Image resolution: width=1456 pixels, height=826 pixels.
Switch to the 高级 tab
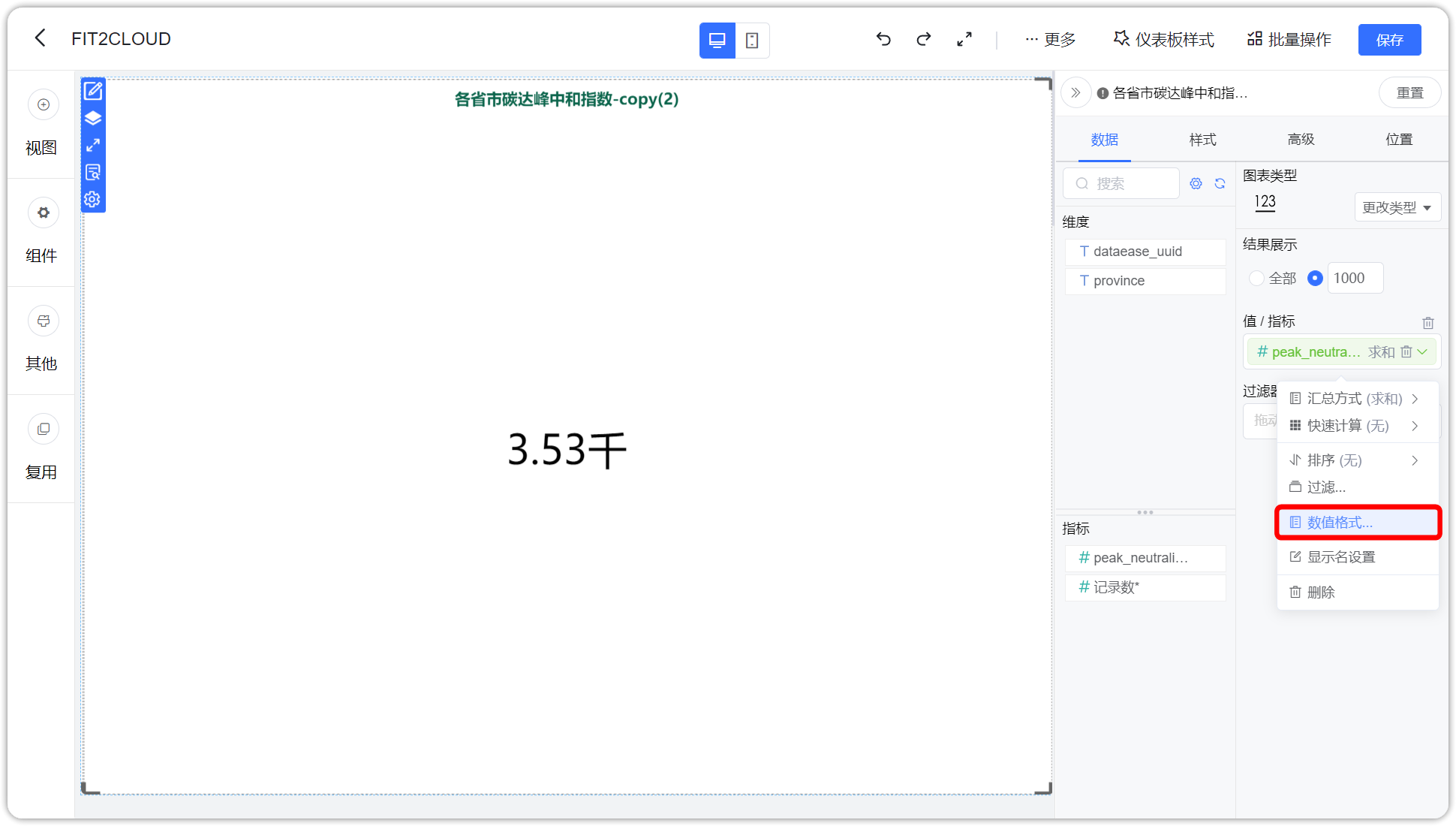click(1301, 140)
